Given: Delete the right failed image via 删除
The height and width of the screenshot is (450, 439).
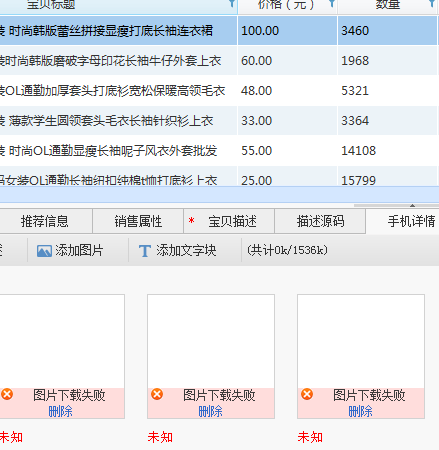Looking at the screenshot, I should click(x=360, y=411).
